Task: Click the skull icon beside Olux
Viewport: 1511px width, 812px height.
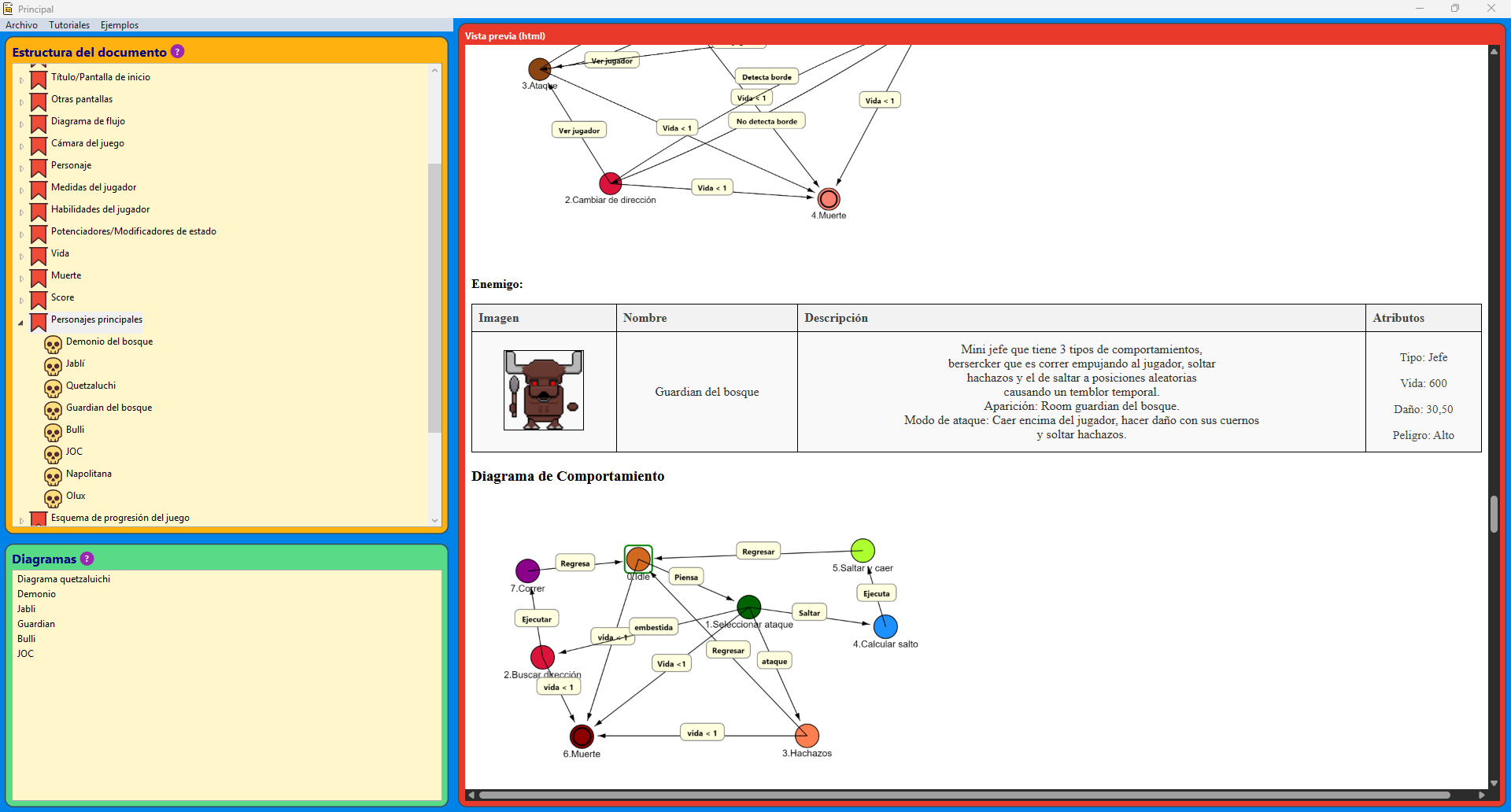Action: pos(53,498)
